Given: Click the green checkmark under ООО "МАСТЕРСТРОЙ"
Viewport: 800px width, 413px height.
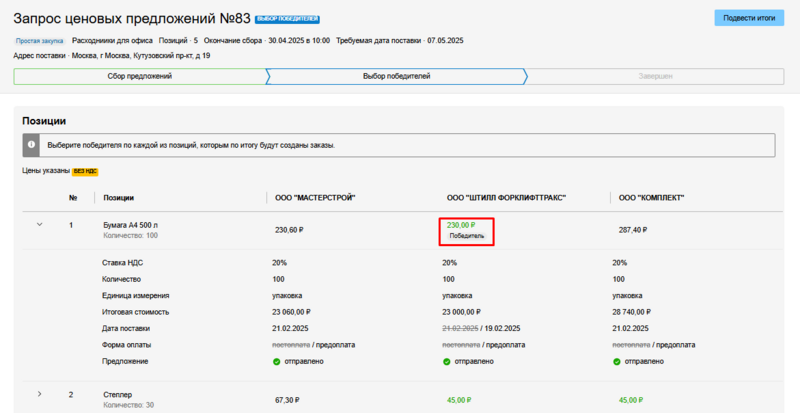Looking at the screenshot, I should point(277,360).
